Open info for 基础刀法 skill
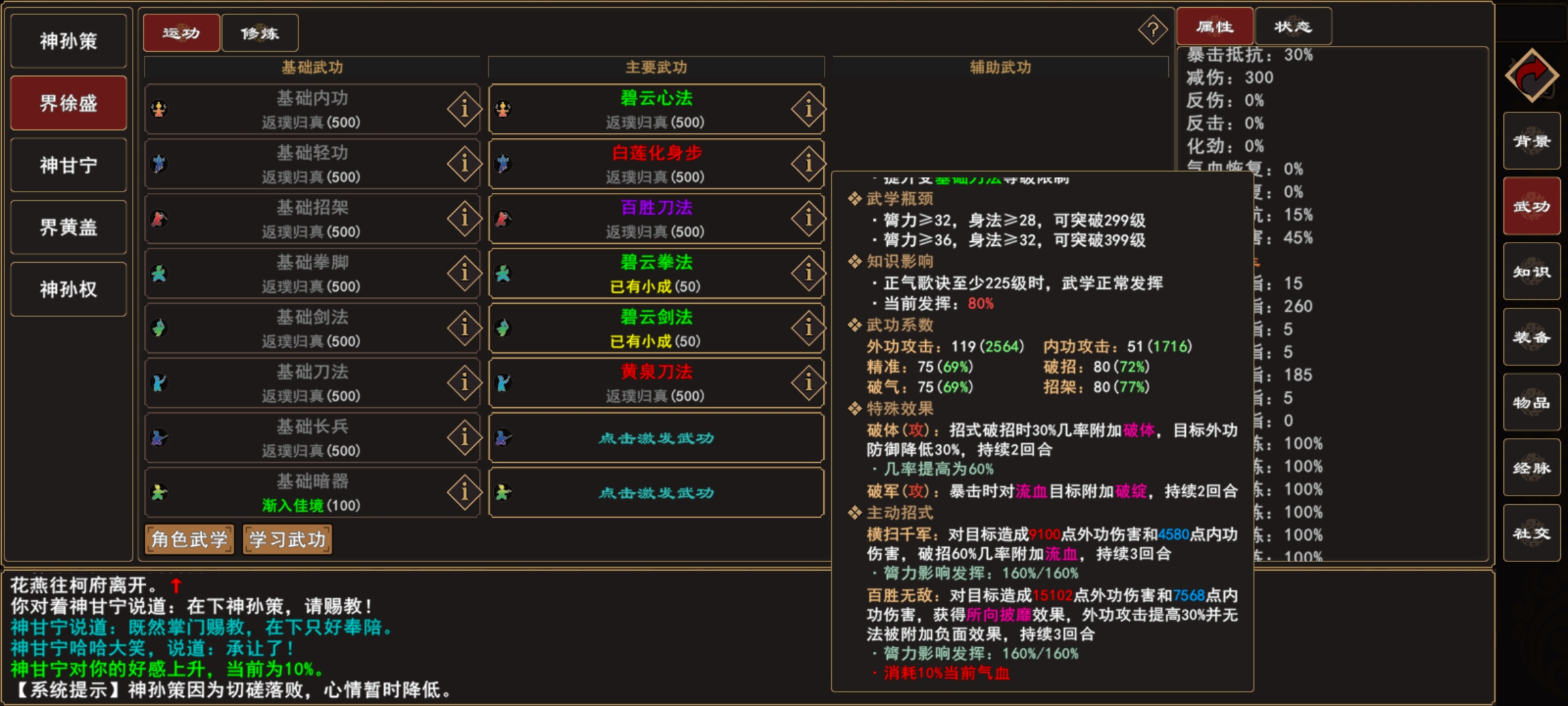 click(x=464, y=383)
